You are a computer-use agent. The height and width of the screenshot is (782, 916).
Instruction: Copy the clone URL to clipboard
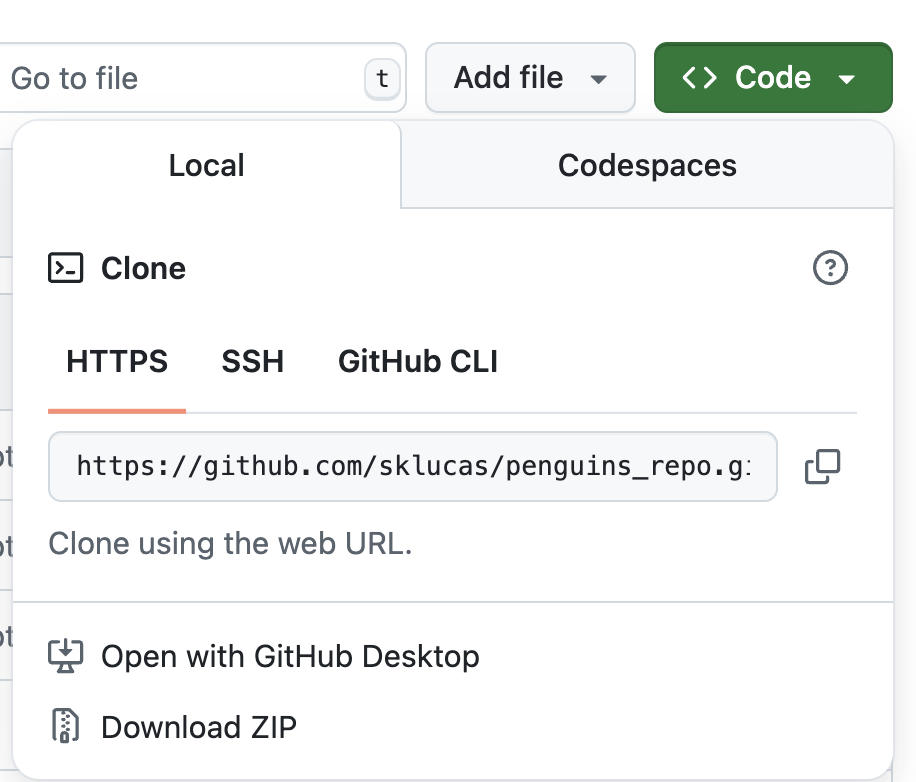click(823, 466)
